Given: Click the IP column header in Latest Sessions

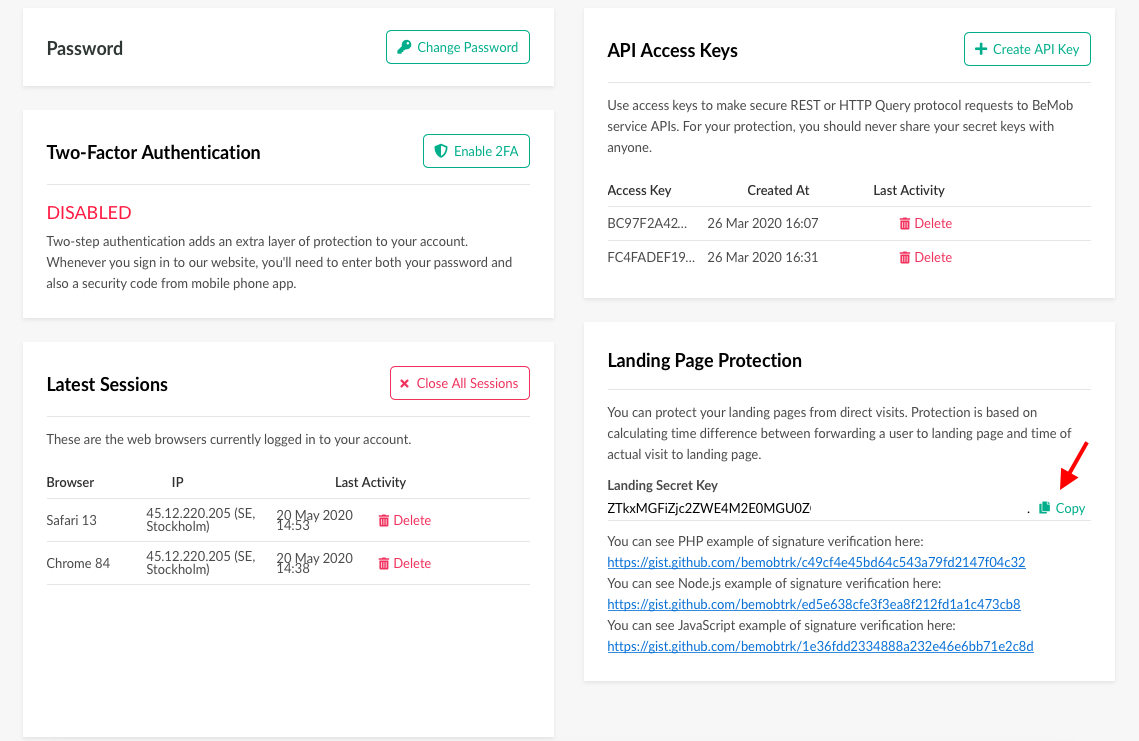Looking at the screenshot, I should click(177, 482).
